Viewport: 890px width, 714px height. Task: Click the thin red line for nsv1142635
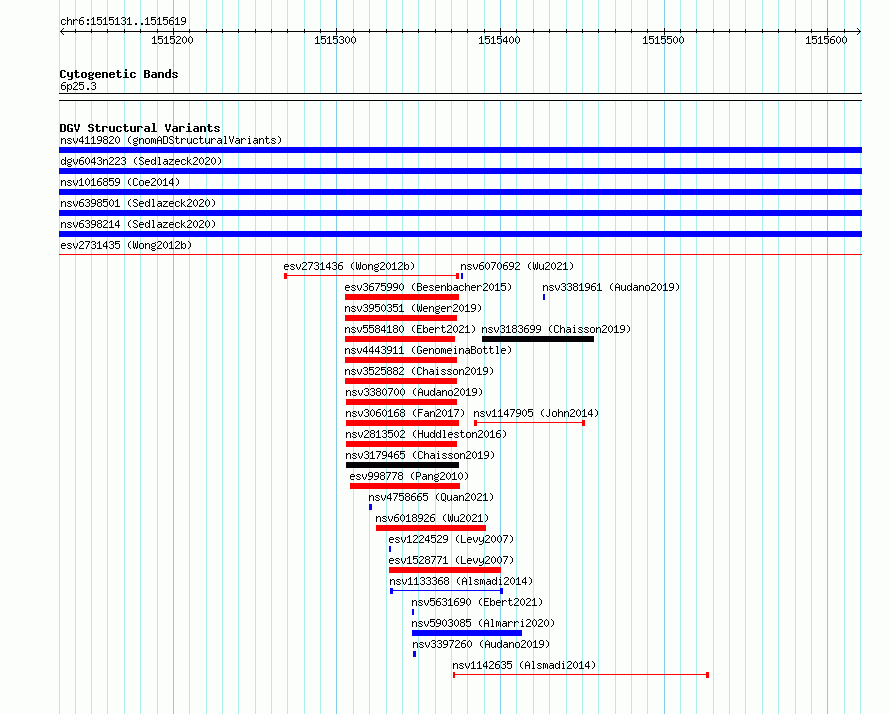(581, 675)
